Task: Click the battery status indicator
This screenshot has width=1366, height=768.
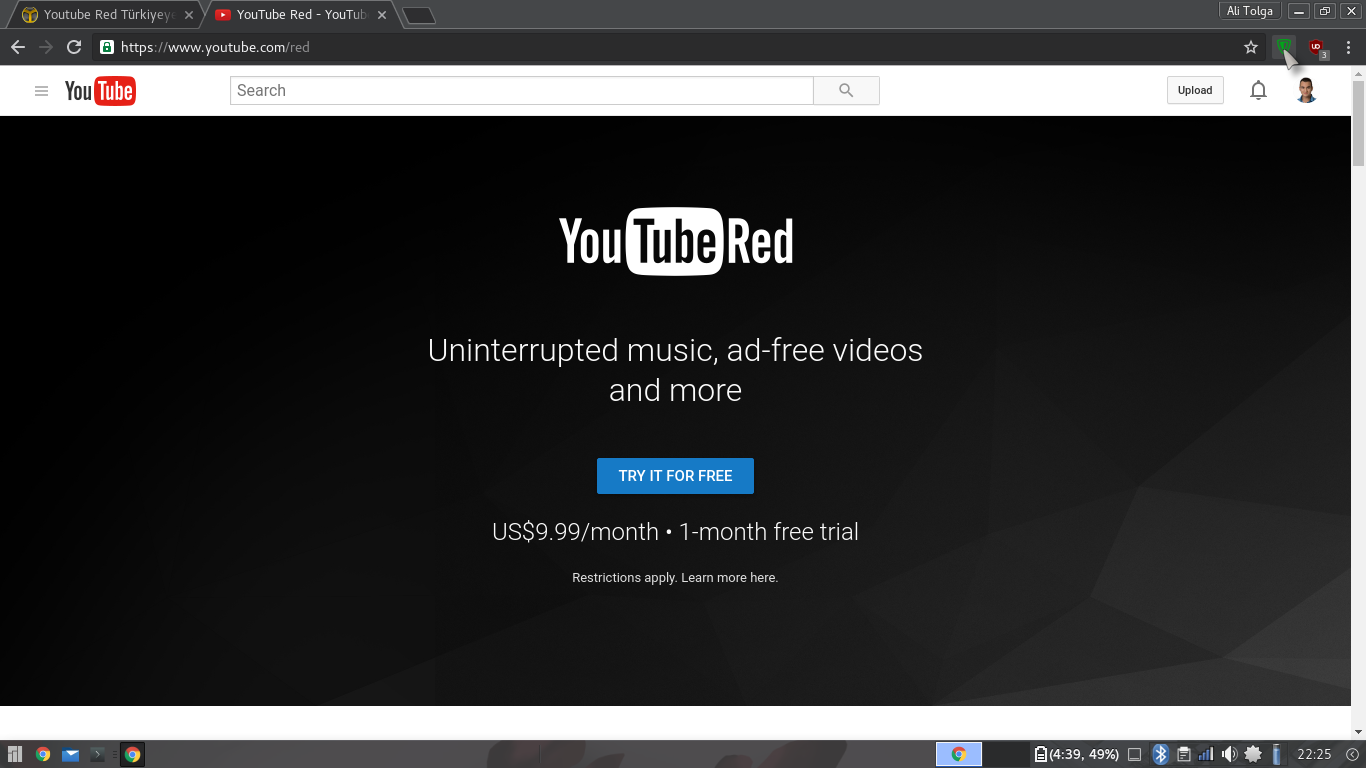Action: point(1077,754)
